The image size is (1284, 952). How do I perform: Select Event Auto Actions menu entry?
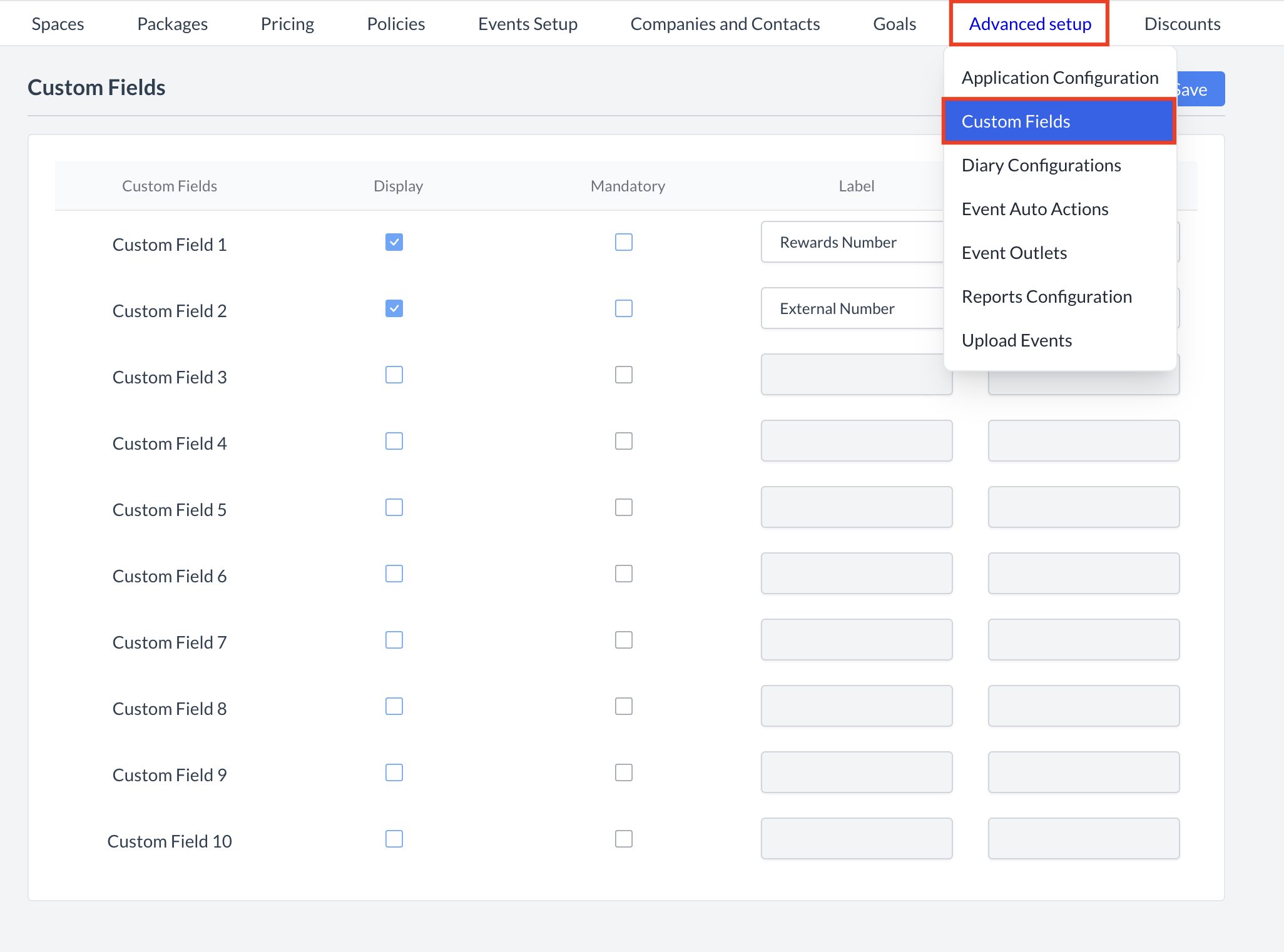pyautogui.click(x=1034, y=208)
